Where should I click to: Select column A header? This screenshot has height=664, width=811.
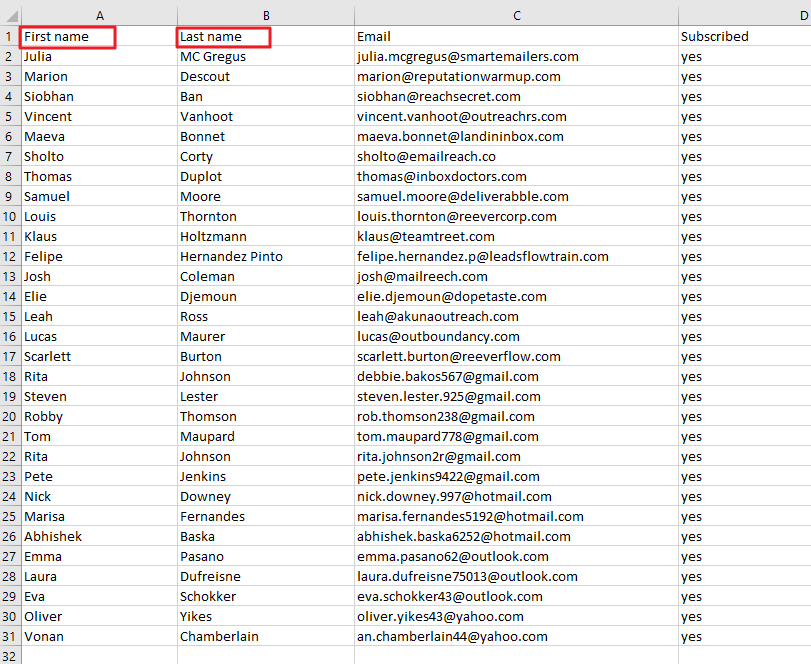click(x=99, y=14)
